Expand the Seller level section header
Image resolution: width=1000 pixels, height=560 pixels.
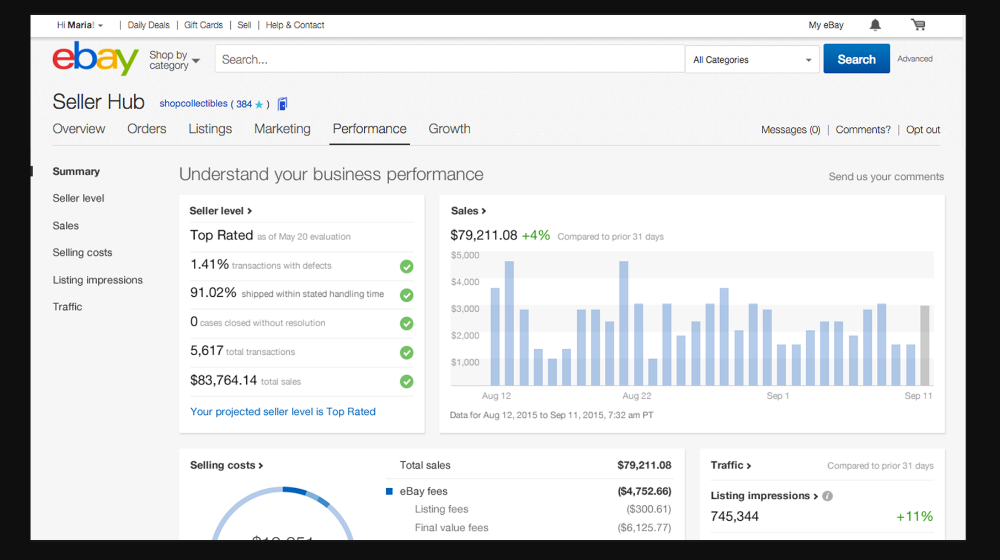pyautogui.click(x=221, y=211)
